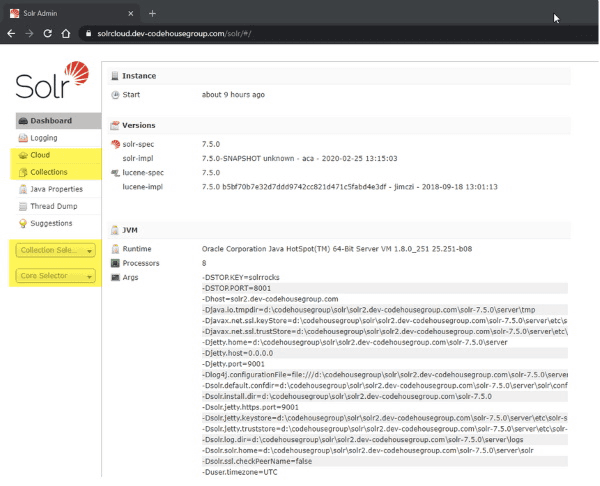Click the -DSTOP.KEY=solrrocks argument

tap(241, 277)
